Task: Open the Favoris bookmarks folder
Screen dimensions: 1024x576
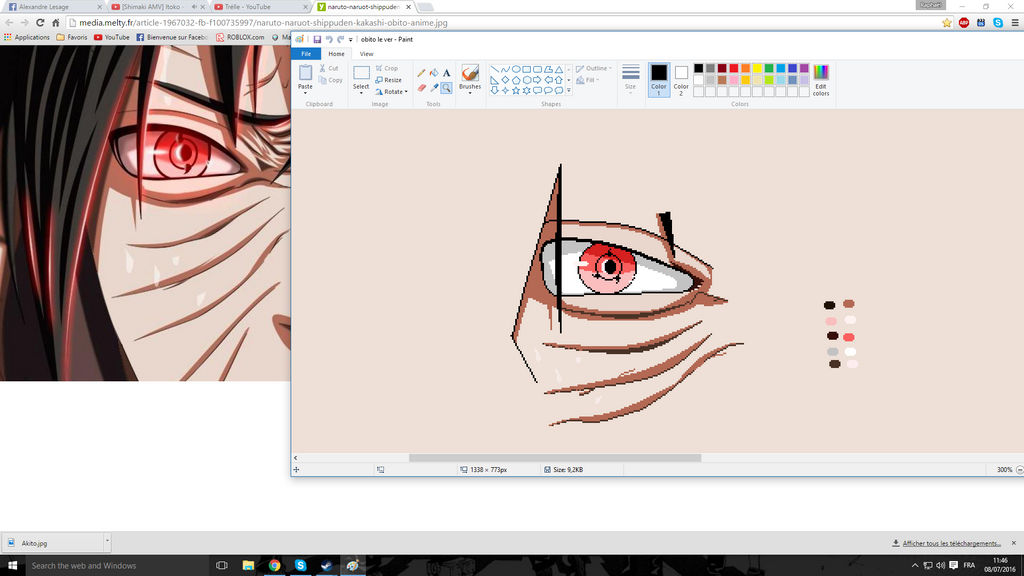Action: tap(72, 37)
